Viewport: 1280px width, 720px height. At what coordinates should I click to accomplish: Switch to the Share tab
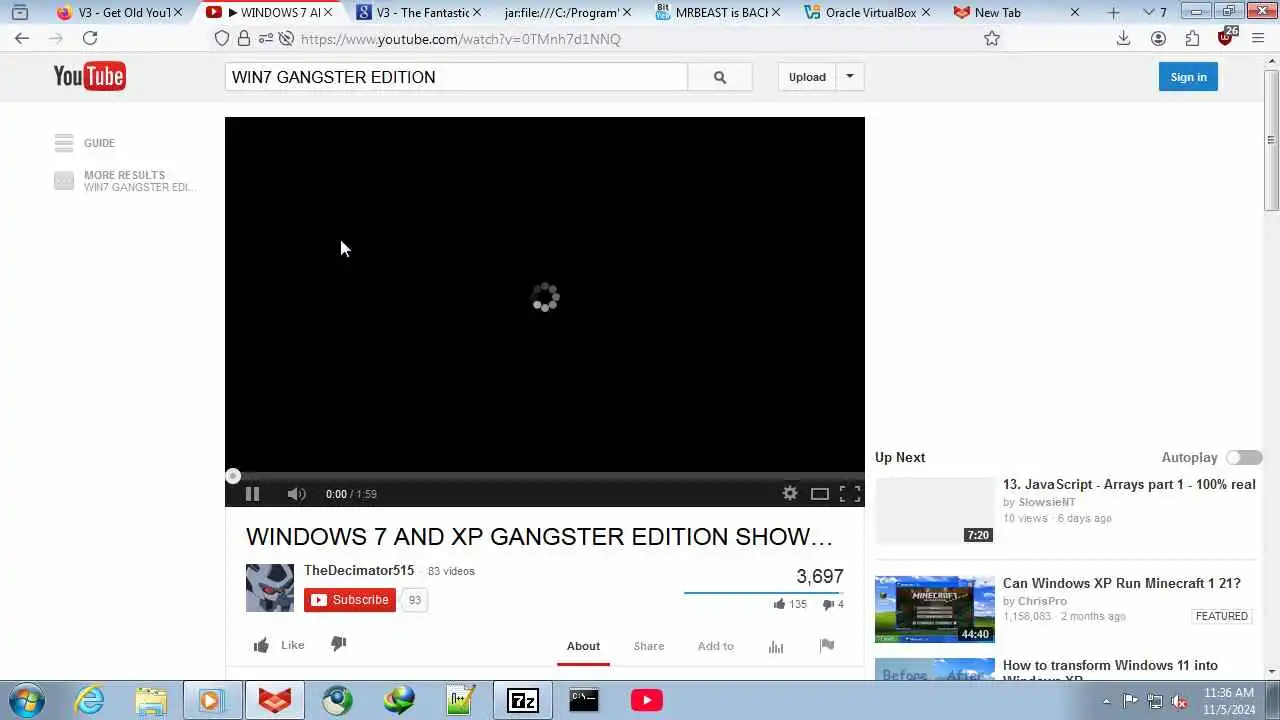(649, 646)
